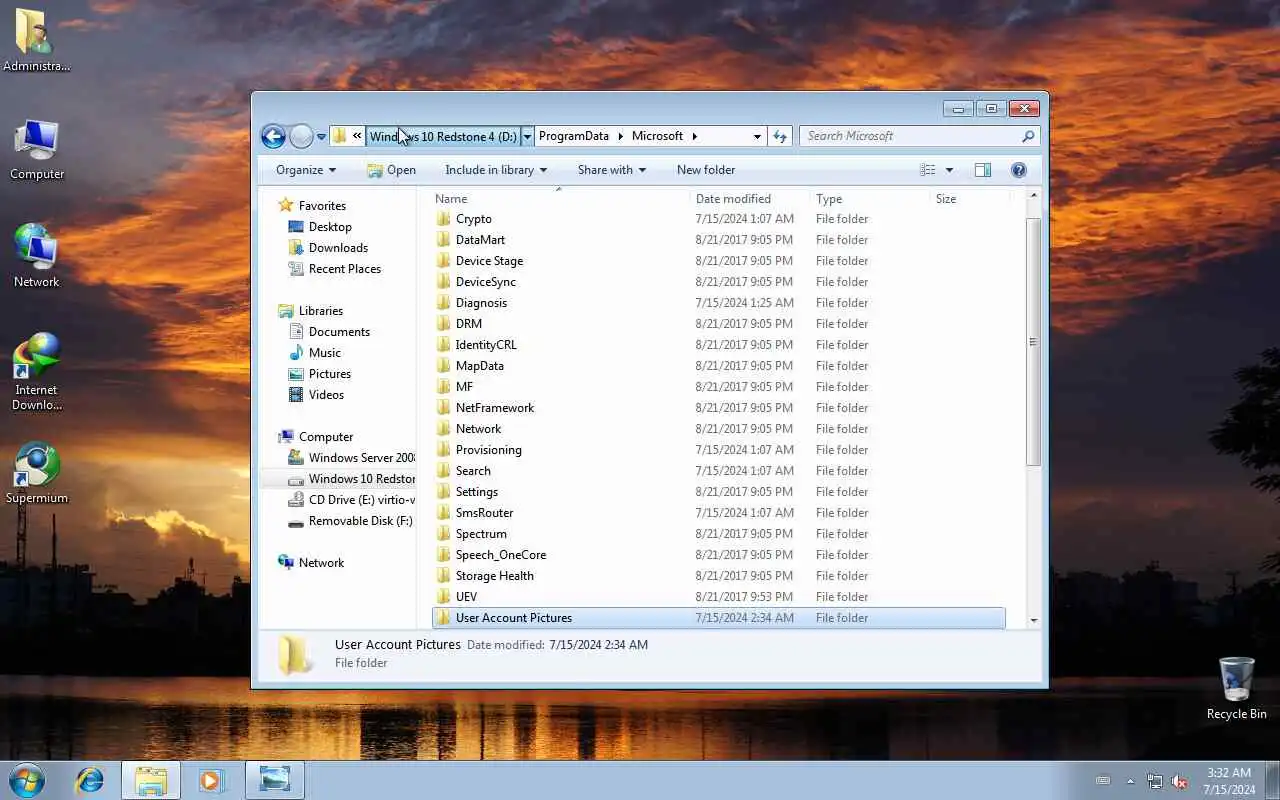This screenshot has height=800, width=1280.
Task: Select the NetFramework folder
Action: tap(718, 408)
